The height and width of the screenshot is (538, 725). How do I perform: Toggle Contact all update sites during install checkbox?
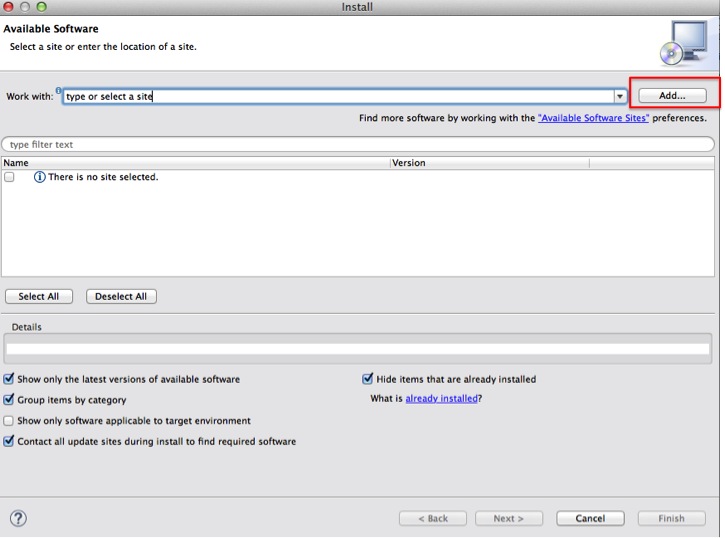click(x=9, y=441)
